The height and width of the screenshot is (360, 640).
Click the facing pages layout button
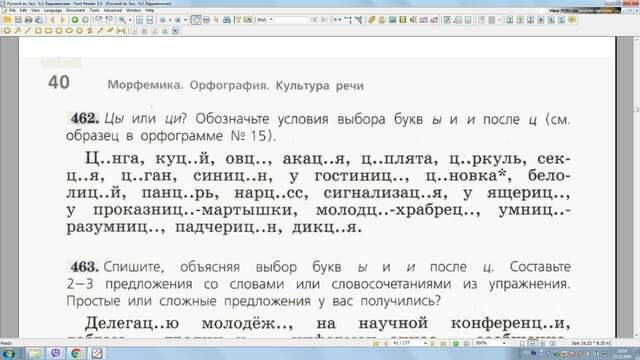(543, 344)
